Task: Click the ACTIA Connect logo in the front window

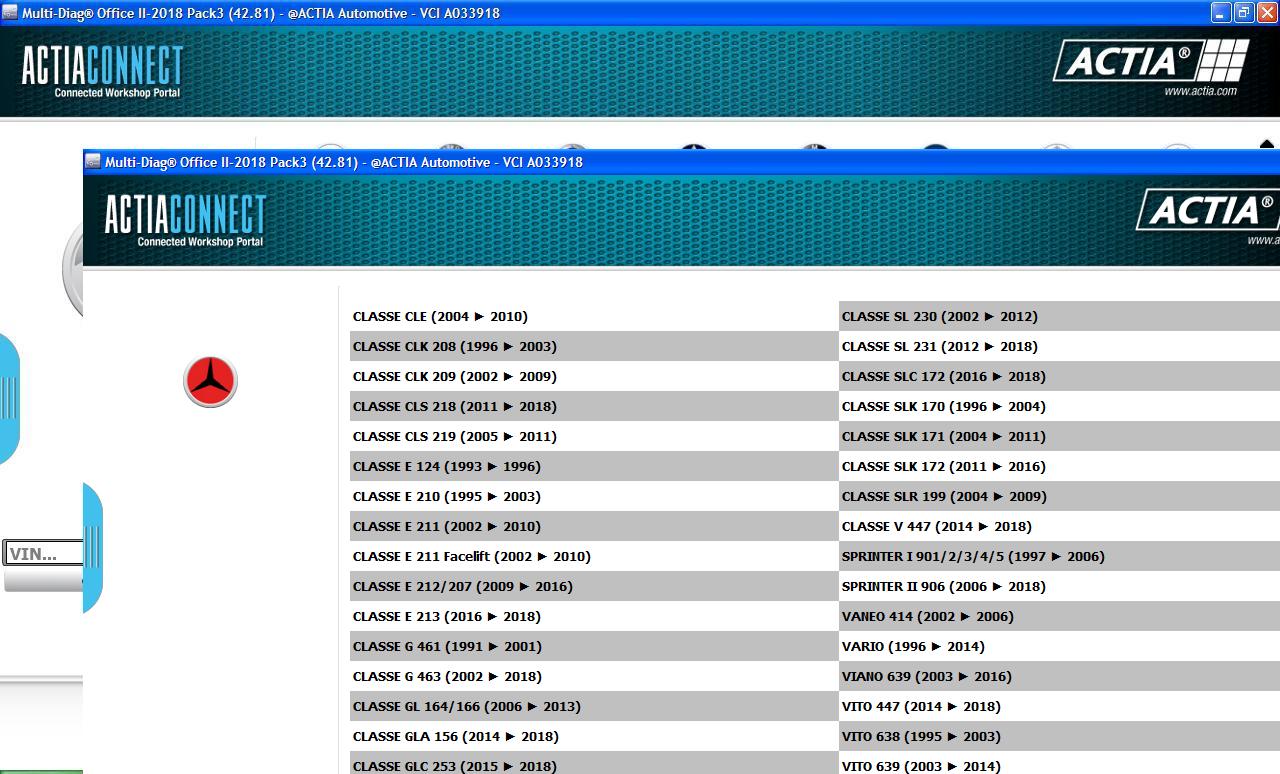Action: click(x=185, y=220)
